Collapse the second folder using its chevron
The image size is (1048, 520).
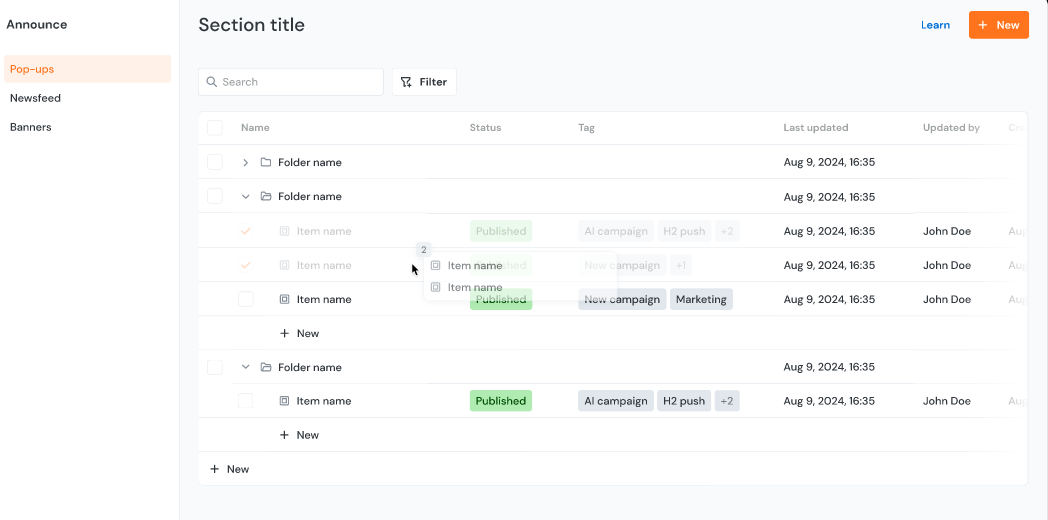(x=246, y=197)
